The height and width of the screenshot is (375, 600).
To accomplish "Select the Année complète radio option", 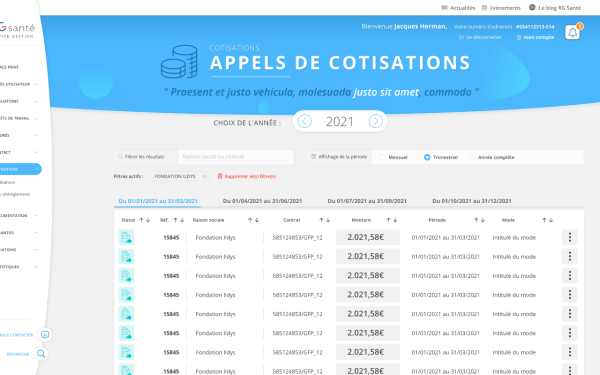I will pyautogui.click(x=472, y=157).
